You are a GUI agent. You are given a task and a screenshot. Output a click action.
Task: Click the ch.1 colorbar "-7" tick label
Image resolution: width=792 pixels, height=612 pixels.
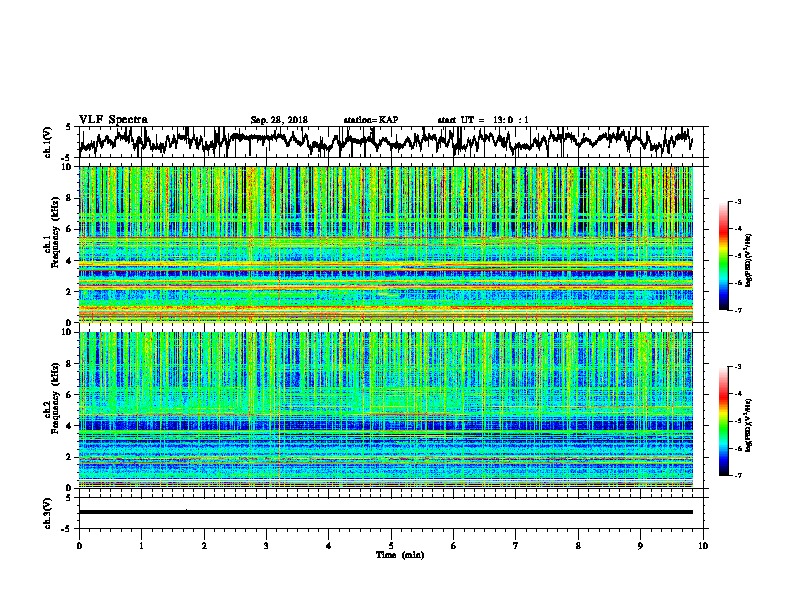pos(738,310)
